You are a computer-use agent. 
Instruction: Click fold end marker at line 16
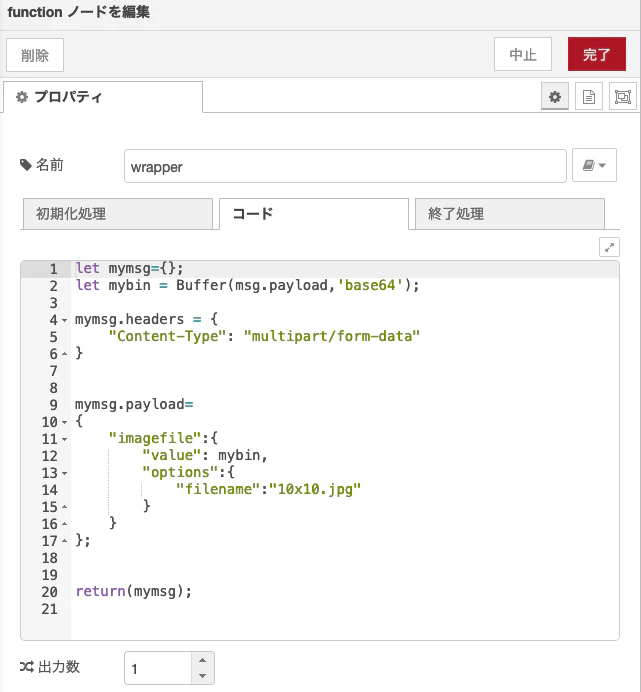tap(64, 524)
